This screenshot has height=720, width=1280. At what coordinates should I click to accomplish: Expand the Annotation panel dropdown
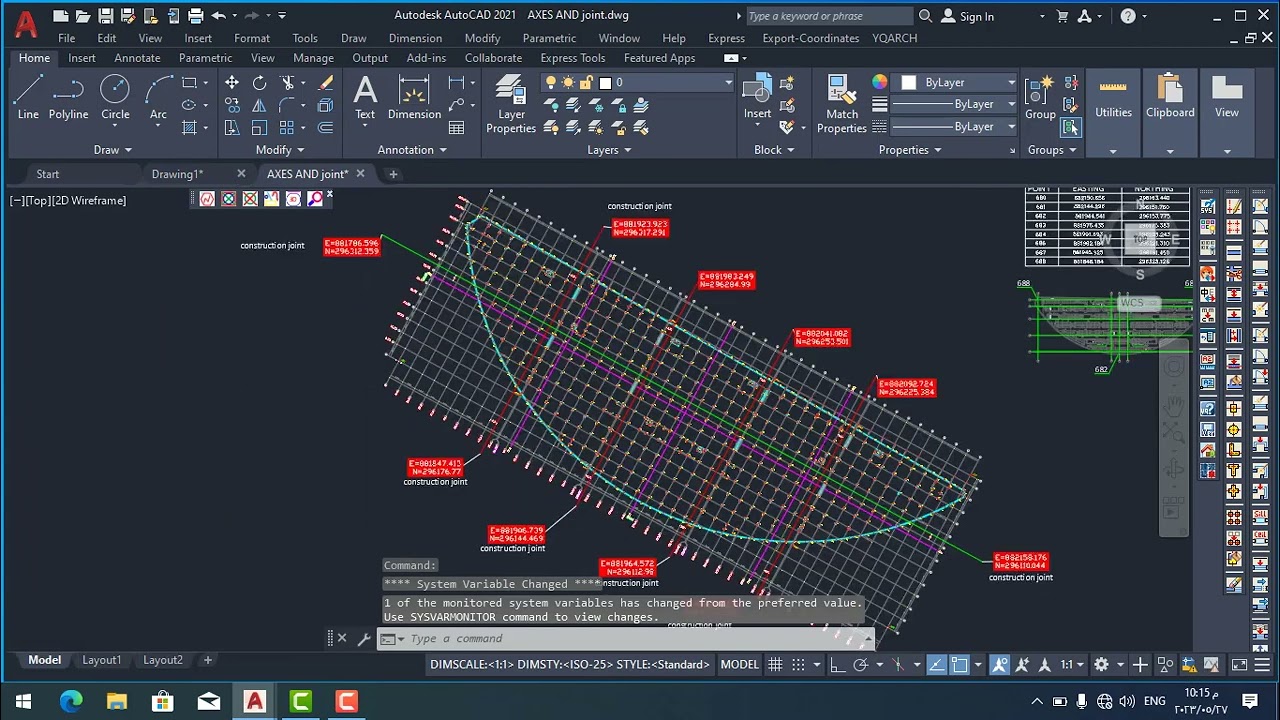[412, 150]
